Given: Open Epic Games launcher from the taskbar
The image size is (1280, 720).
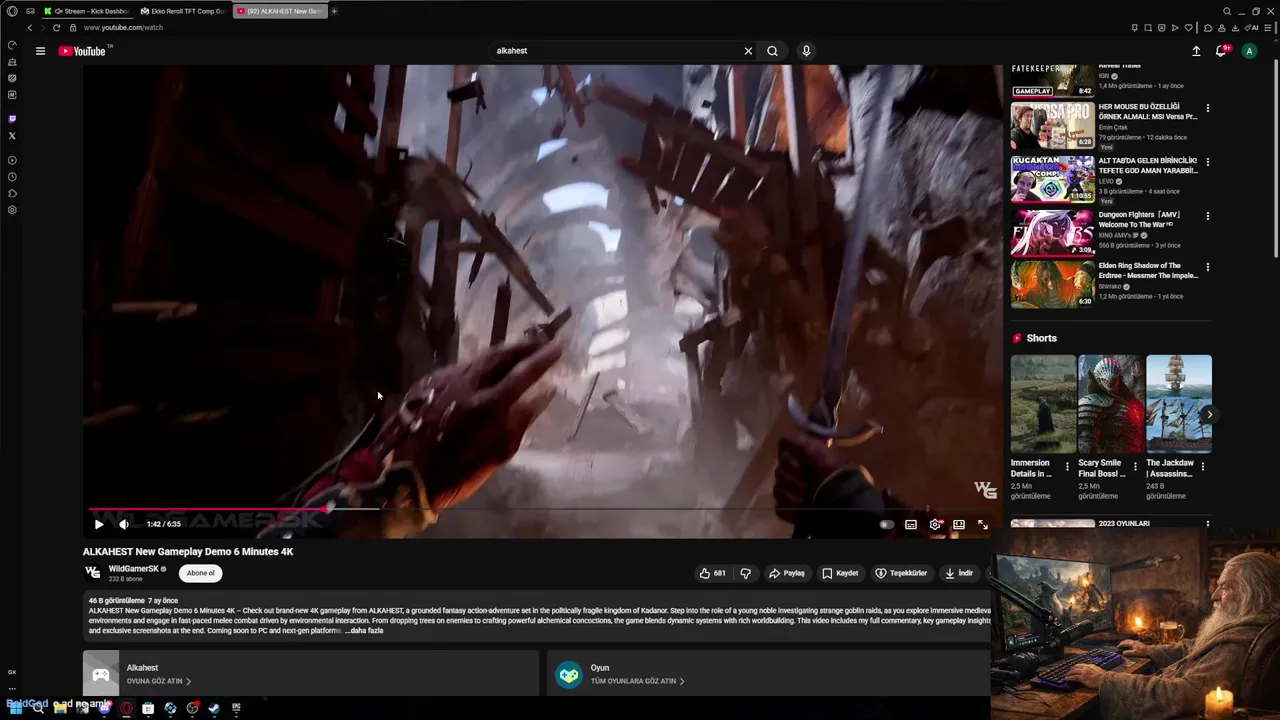Looking at the screenshot, I should click(x=236, y=708).
